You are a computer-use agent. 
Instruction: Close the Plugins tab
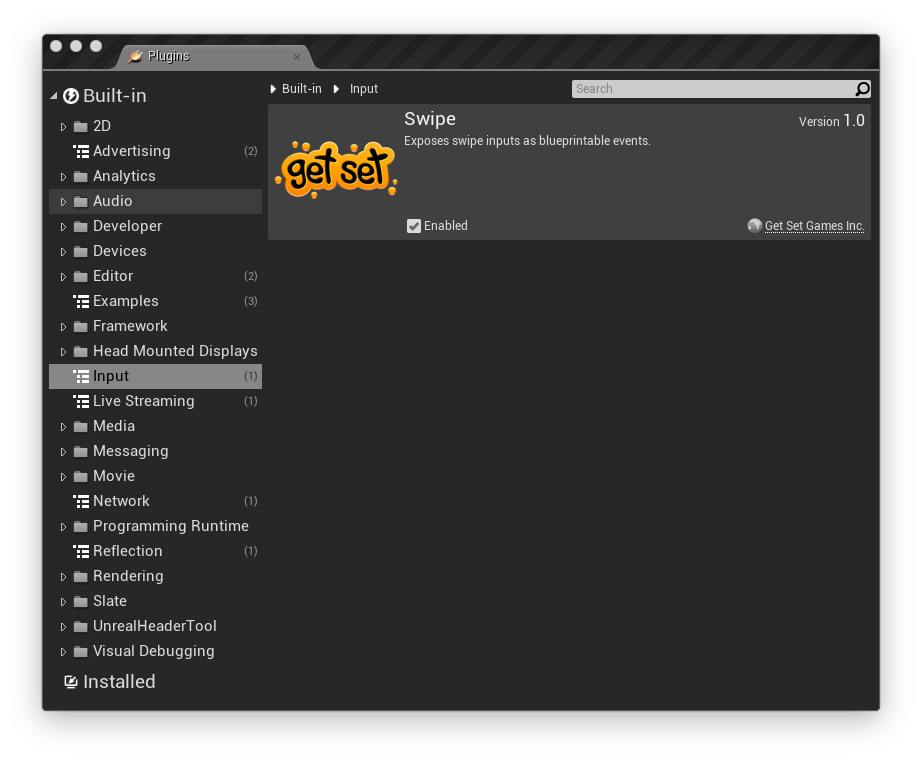(297, 56)
